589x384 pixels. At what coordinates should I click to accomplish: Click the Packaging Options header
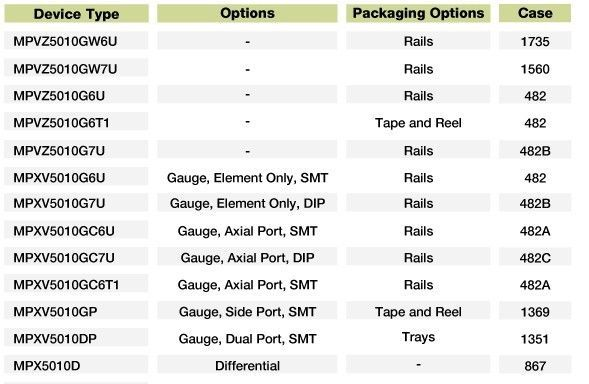(x=418, y=14)
